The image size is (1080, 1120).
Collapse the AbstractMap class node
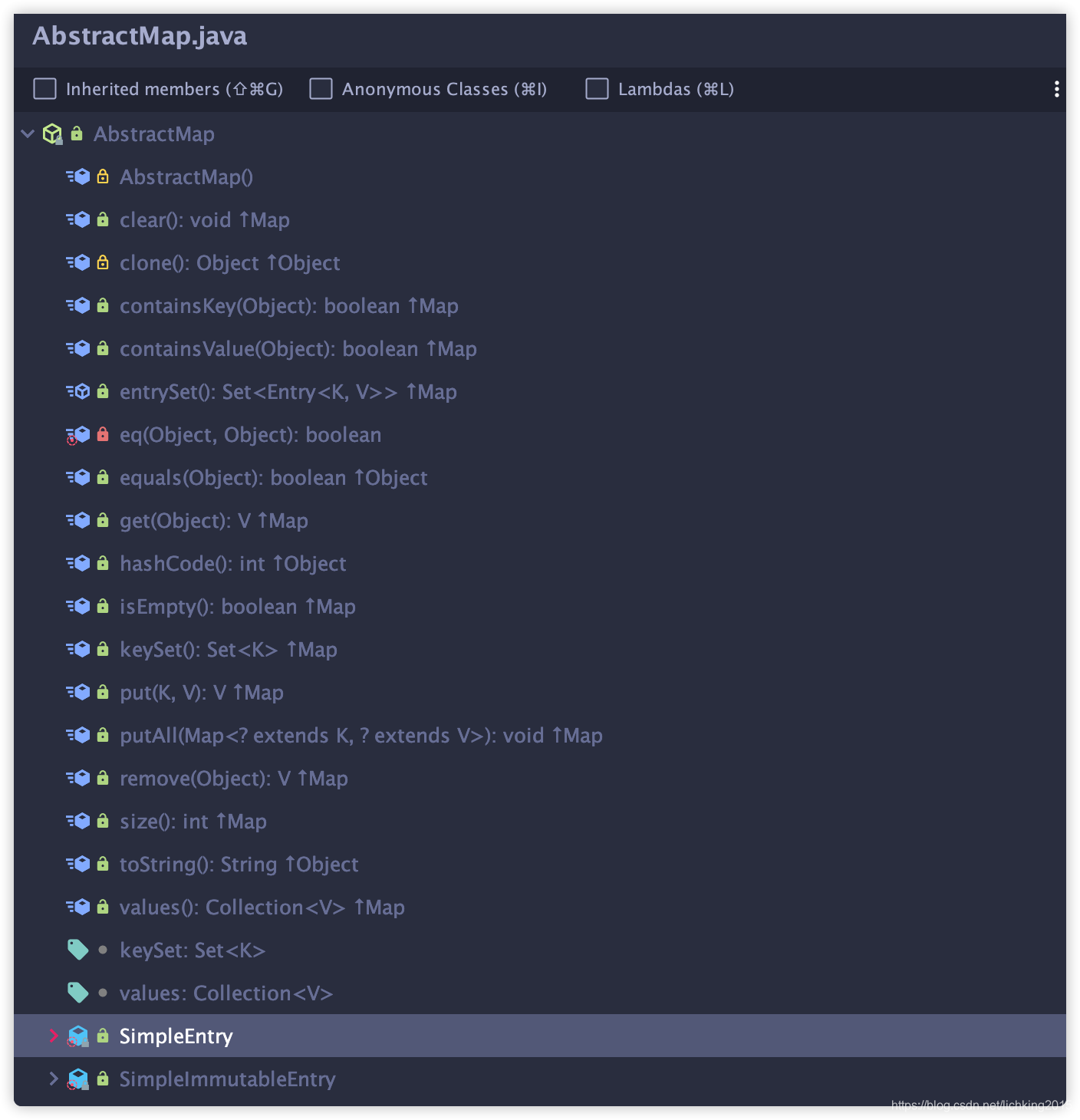[x=28, y=134]
